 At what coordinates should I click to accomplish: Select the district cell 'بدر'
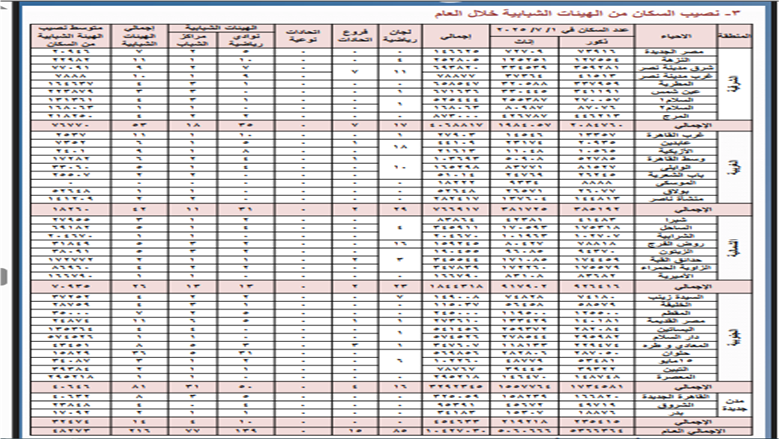point(675,413)
